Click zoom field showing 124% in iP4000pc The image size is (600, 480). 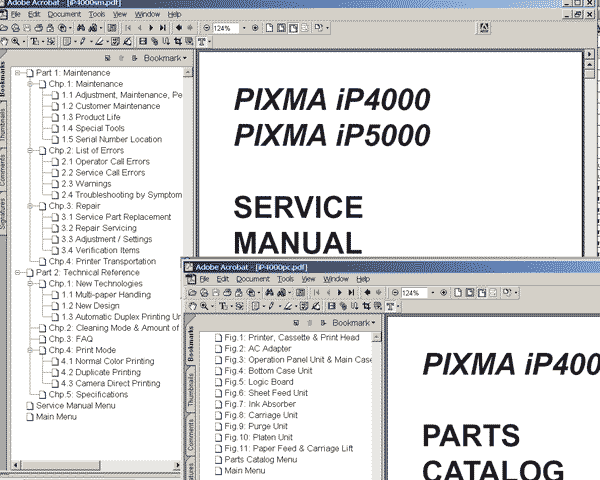(414, 293)
